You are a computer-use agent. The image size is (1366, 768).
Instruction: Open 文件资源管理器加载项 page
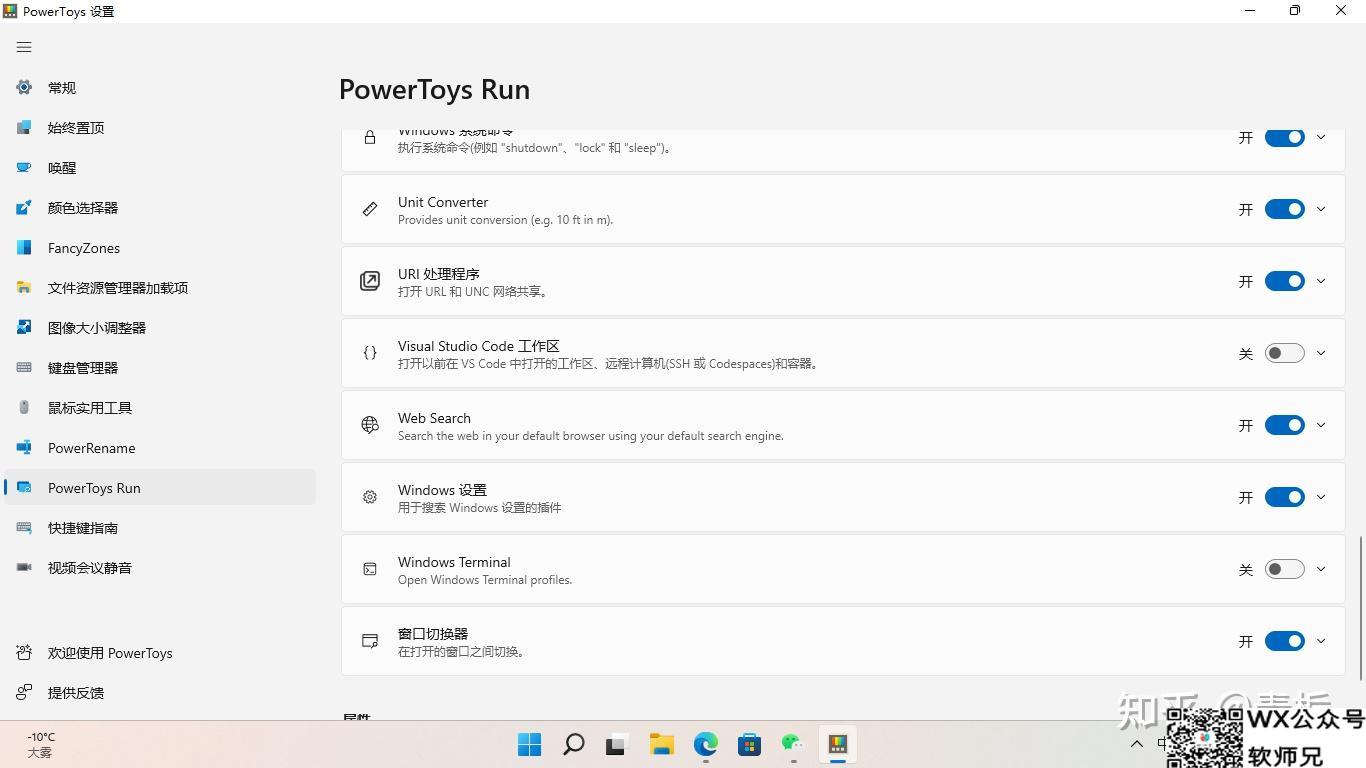tap(160, 288)
